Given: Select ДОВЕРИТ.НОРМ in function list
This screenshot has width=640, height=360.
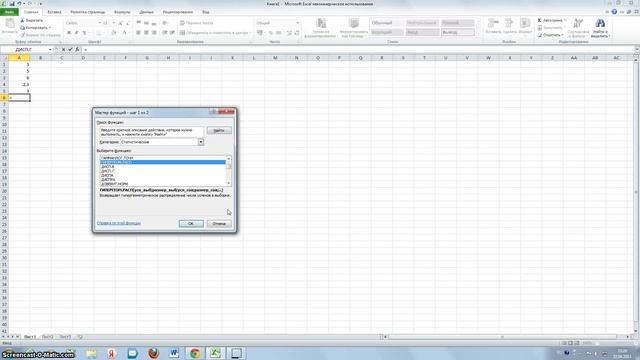Looking at the screenshot, I should coord(114,184).
